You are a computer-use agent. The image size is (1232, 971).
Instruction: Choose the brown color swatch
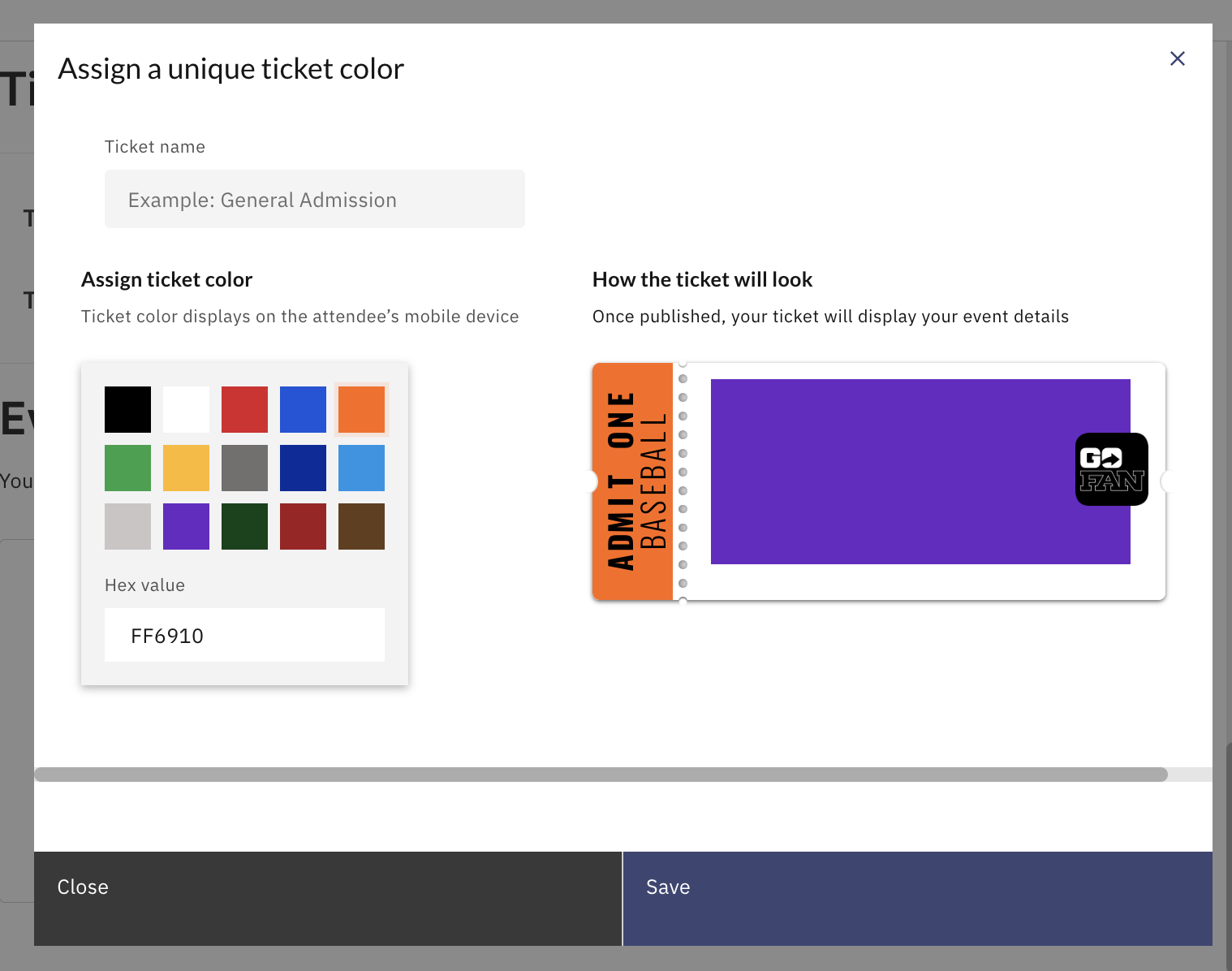point(361,526)
